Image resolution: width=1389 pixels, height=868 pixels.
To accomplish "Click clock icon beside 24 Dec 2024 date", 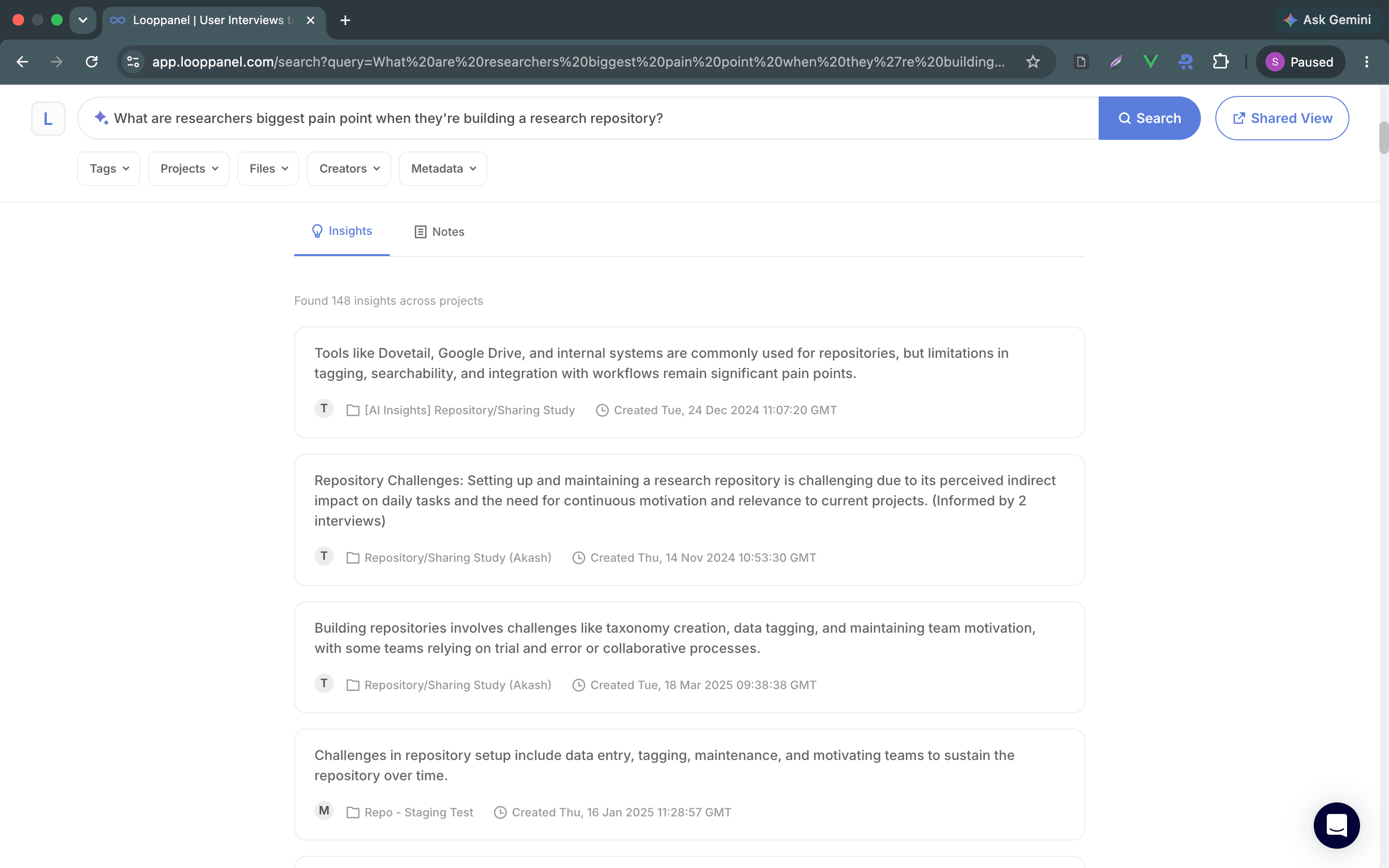I will pyautogui.click(x=602, y=410).
